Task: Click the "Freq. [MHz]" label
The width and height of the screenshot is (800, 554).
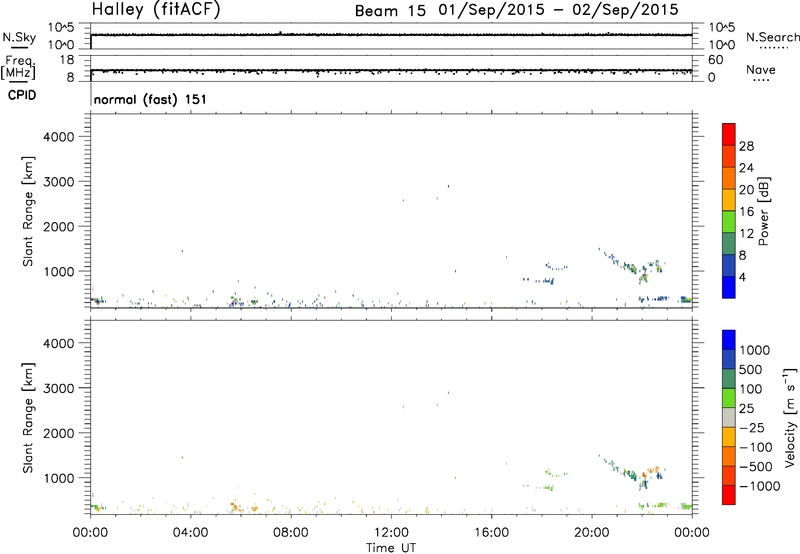Action: coord(19,67)
